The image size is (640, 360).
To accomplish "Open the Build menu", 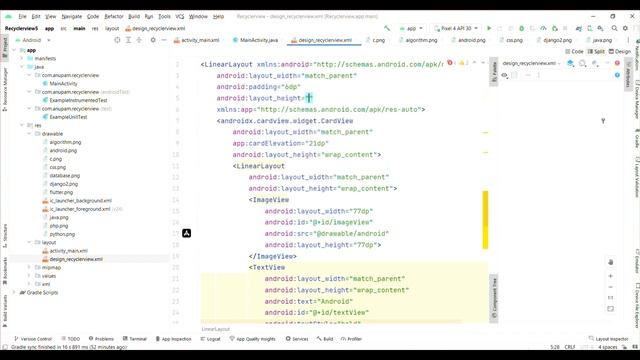I will pyautogui.click(x=134, y=16).
